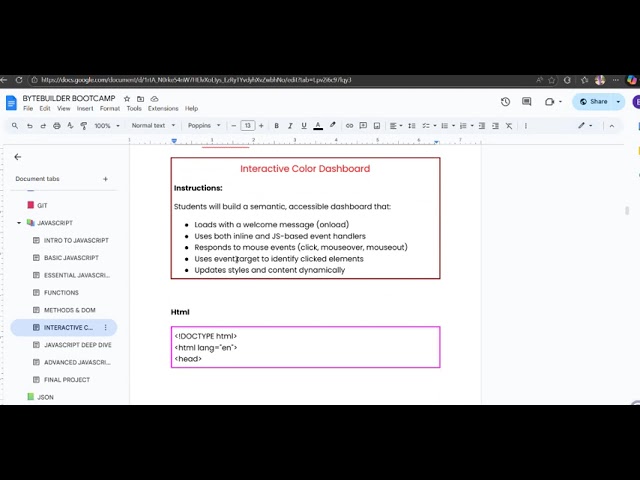Open the version history

coord(505,102)
